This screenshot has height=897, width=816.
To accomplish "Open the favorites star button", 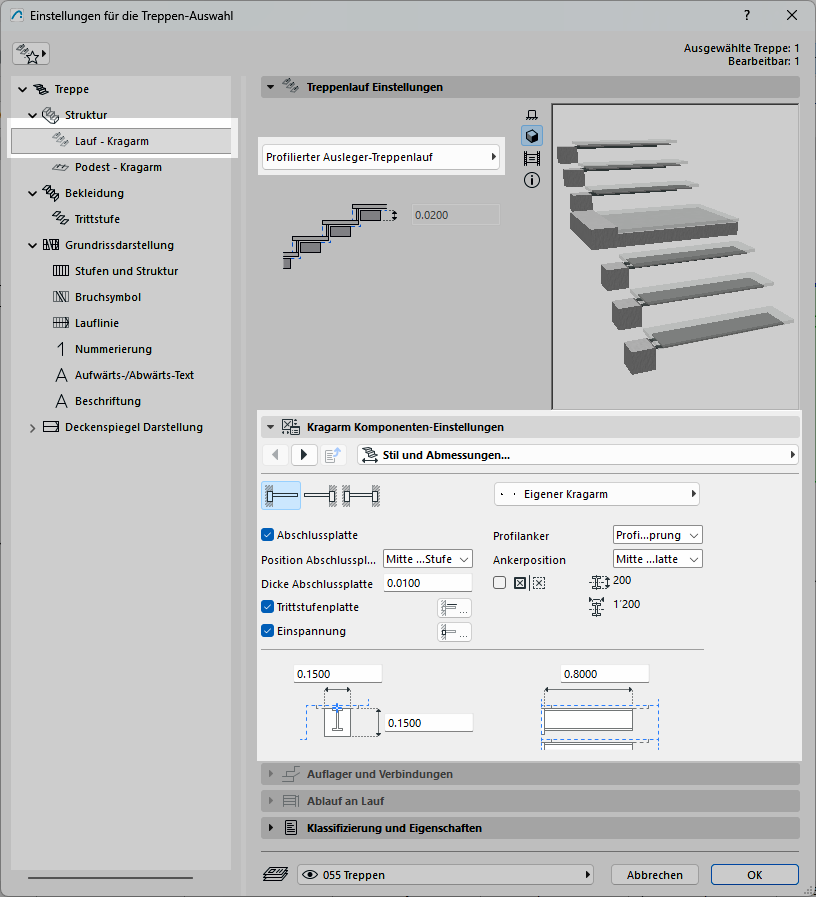I will coord(31,54).
